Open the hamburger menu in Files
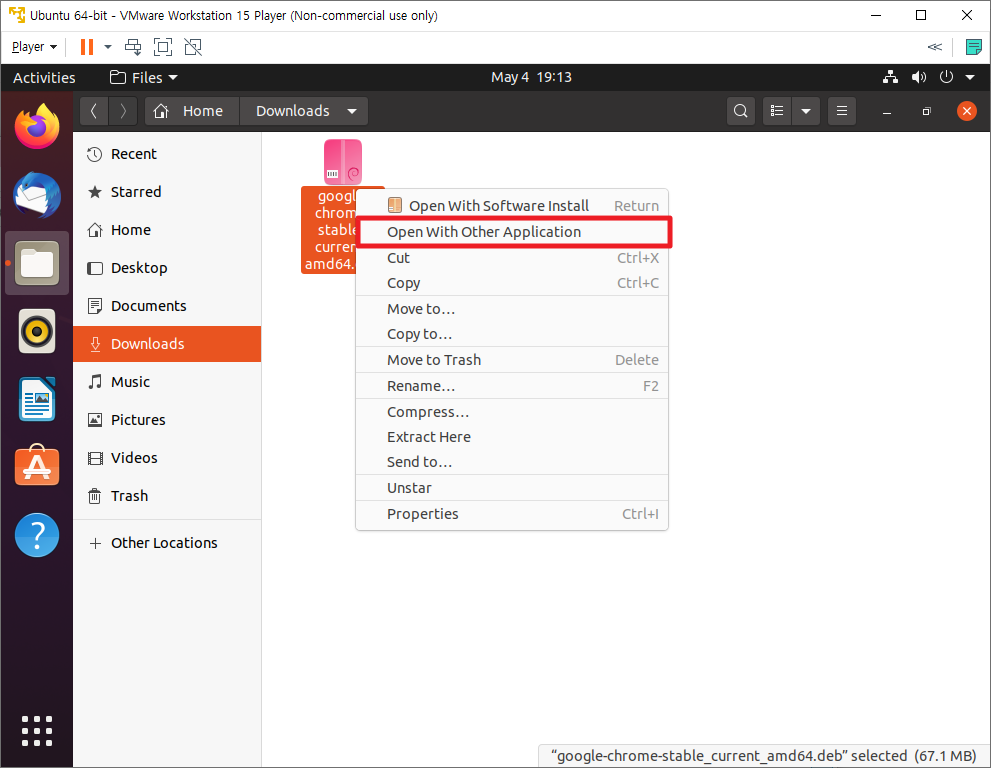 pos(842,111)
